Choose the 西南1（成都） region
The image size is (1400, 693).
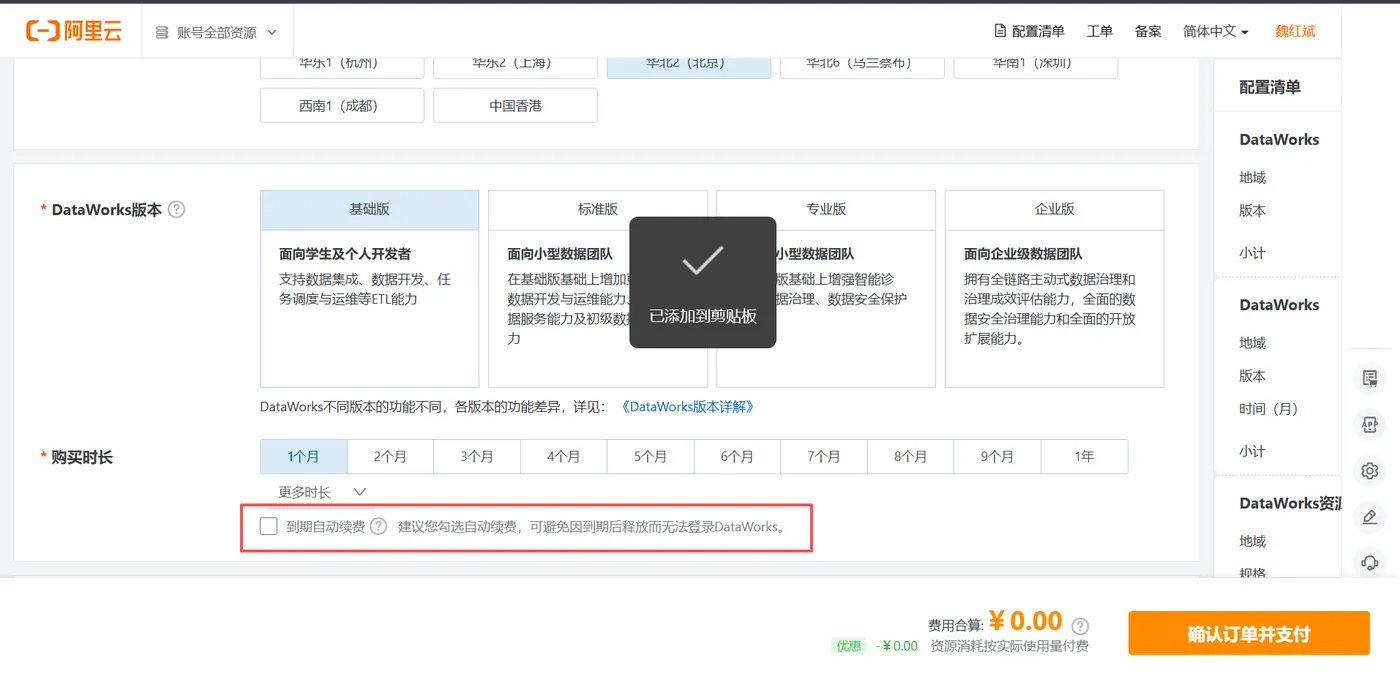[342, 106]
